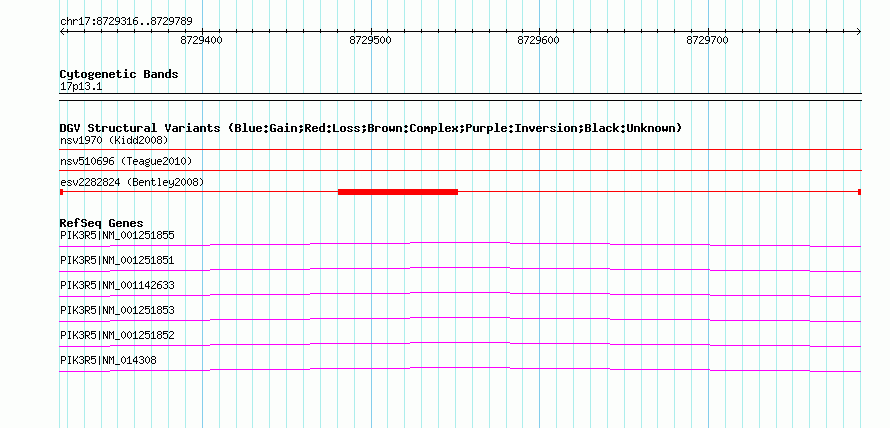Open transcript PIK3R5|NM_001251853
The height and width of the screenshot is (428, 890).
tap(117, 310)
